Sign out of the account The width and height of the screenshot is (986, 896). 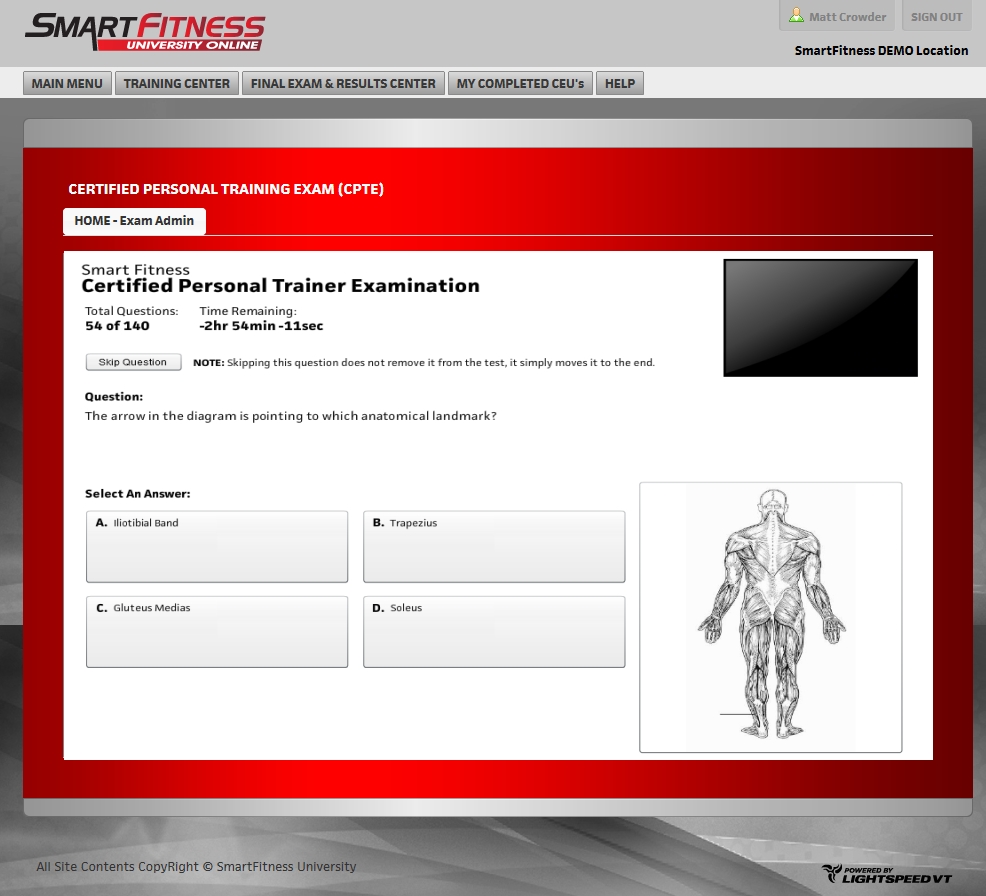[936, 17]
